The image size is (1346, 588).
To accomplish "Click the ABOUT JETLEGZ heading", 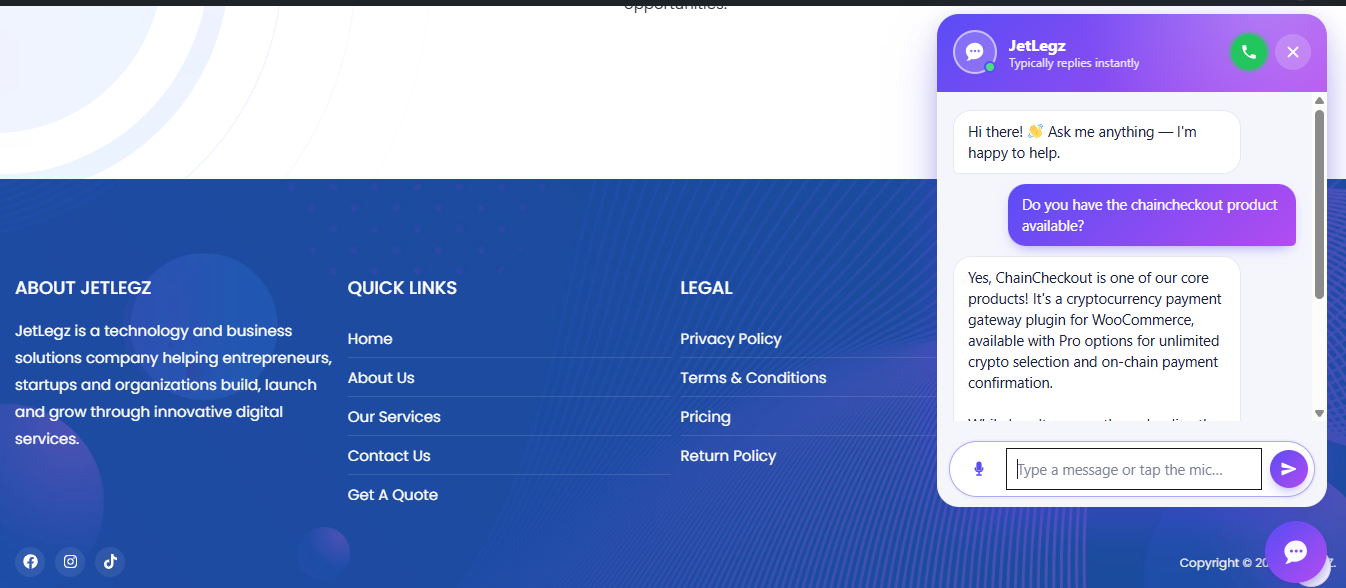I will tap(83, 288).
